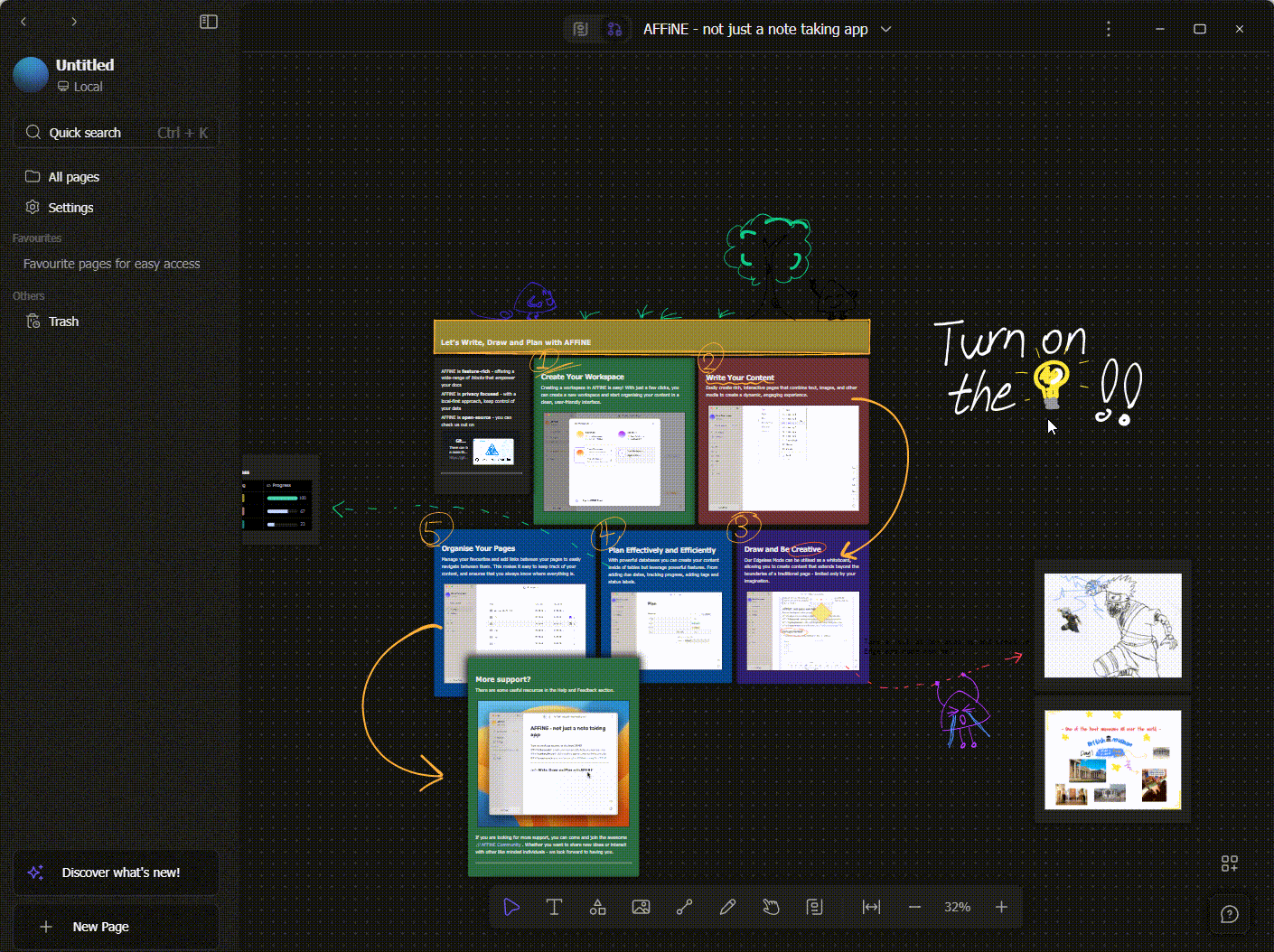Activate the Select tool

click(x=511, y=907)
